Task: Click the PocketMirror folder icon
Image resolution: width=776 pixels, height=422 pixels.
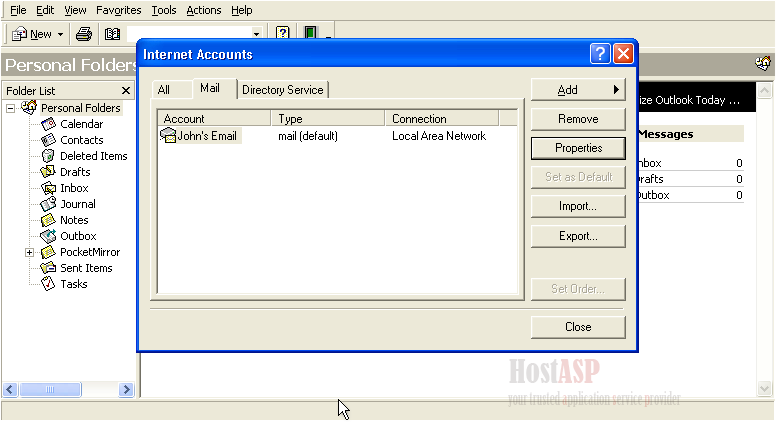Action: (48, 252)
